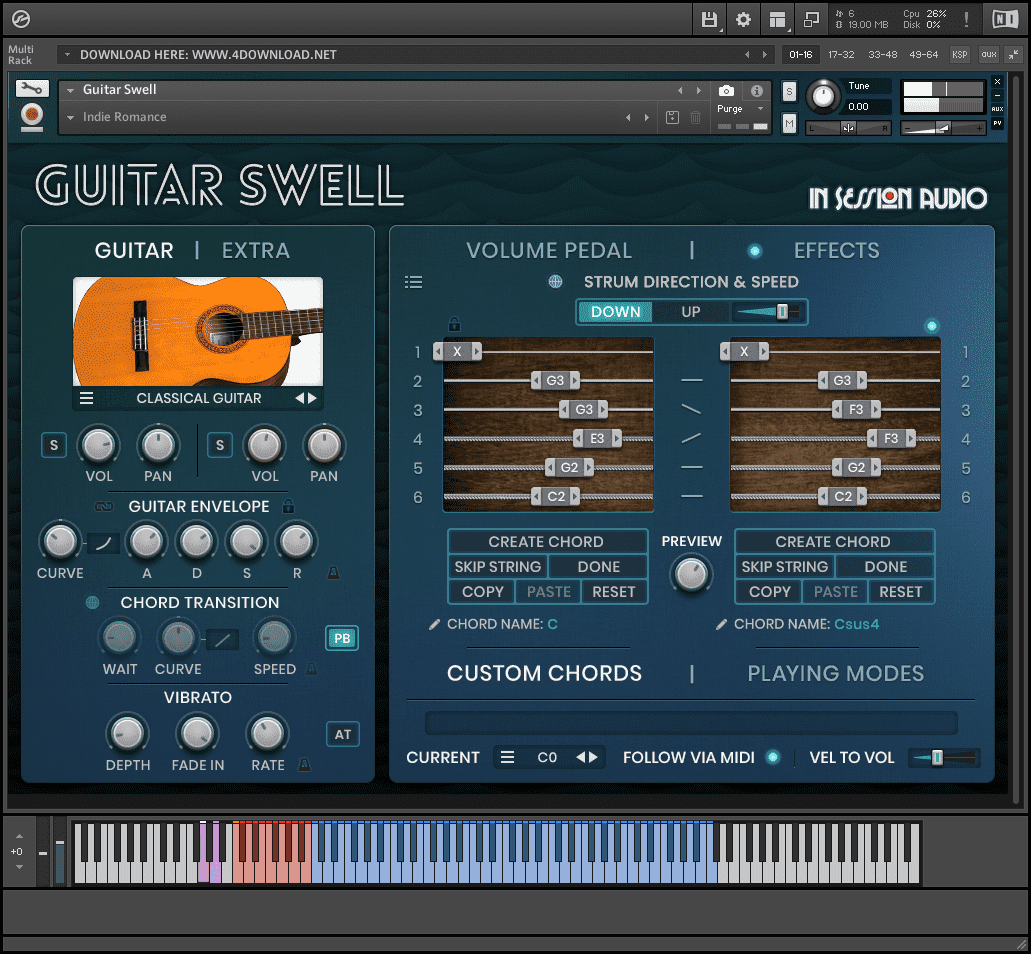
Task: Click the lock icon beside Guitar Envelope
Action: tap(288, 506)
